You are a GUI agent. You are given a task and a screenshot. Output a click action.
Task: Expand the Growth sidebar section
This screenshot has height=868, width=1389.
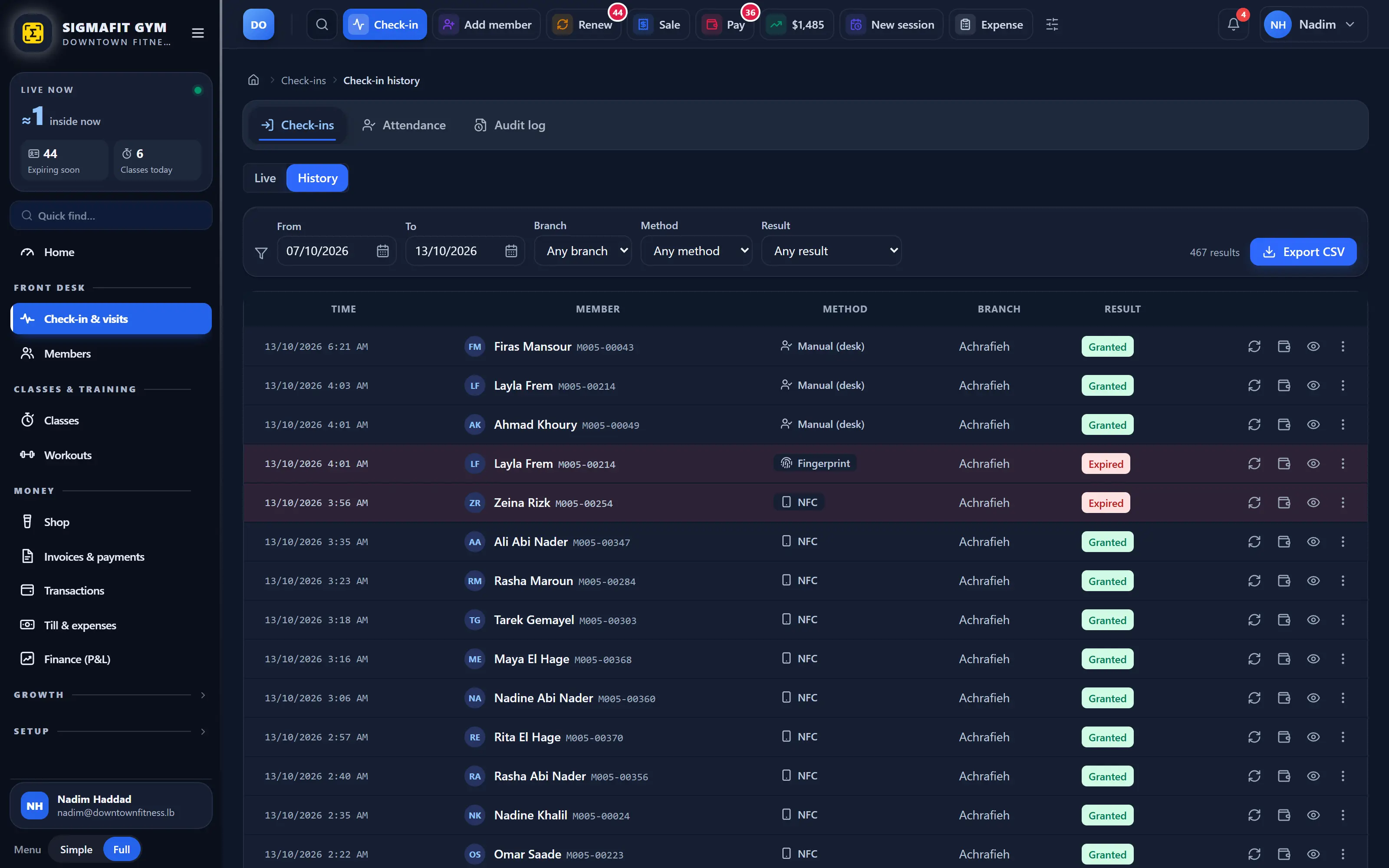pos(110,695)
